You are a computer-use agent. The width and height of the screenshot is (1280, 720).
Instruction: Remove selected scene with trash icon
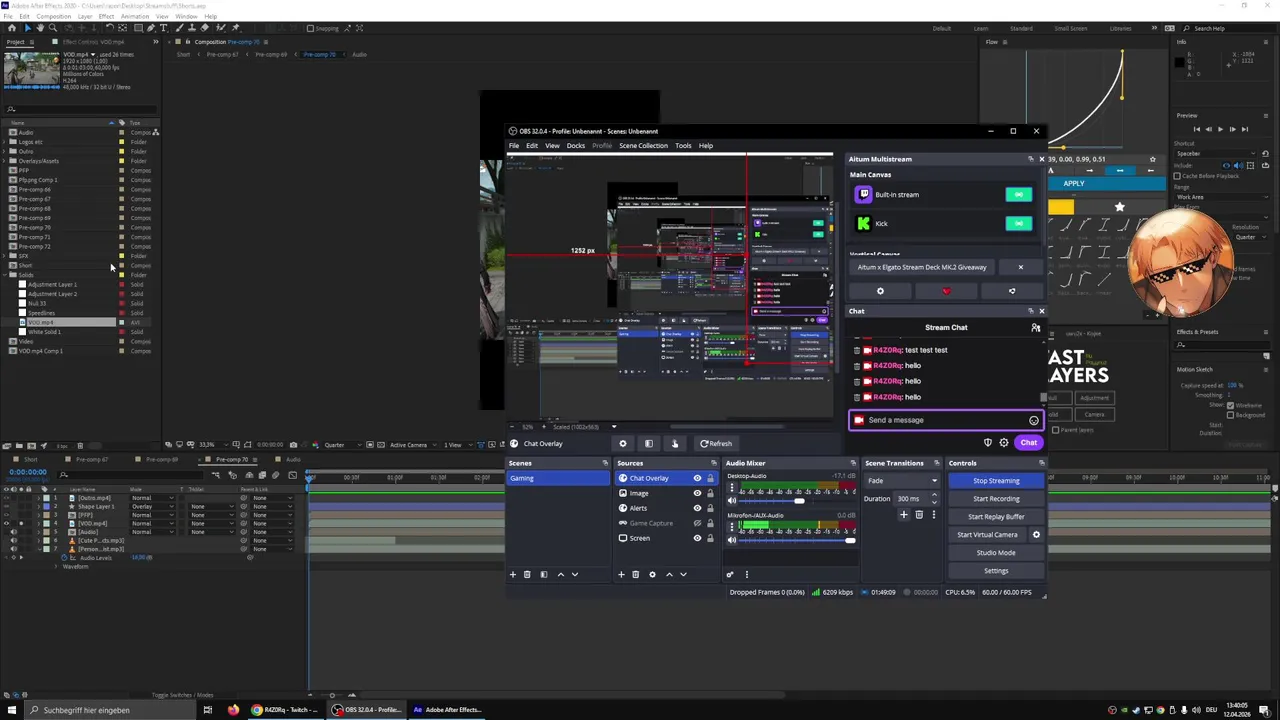[x=527, y=574]
